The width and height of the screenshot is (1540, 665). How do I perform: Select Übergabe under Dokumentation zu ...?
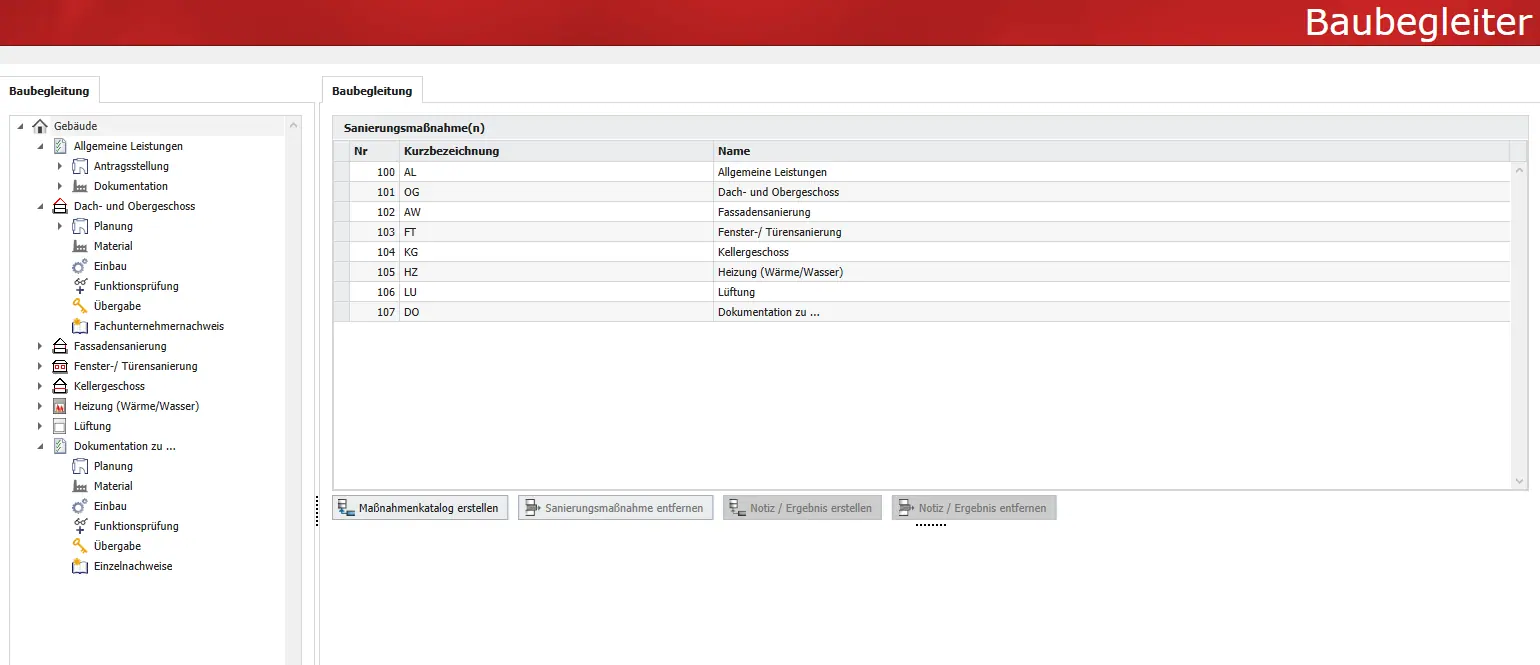pos(117,546)
